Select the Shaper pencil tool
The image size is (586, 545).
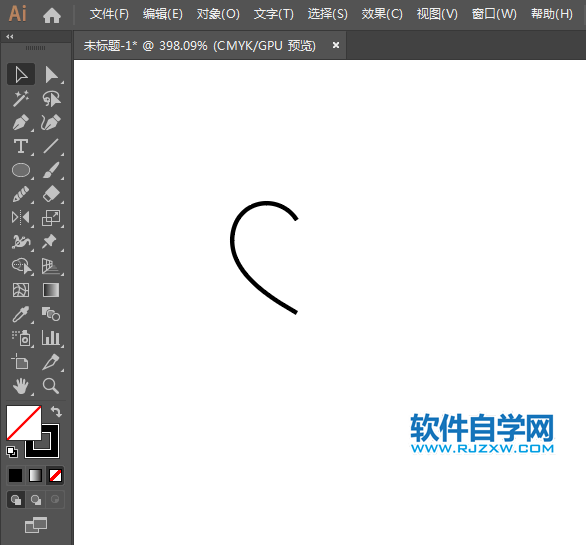(21, 194)
